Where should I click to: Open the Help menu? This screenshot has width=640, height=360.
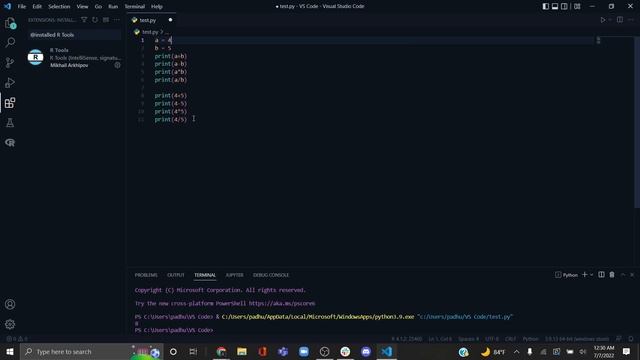[157, 6]
